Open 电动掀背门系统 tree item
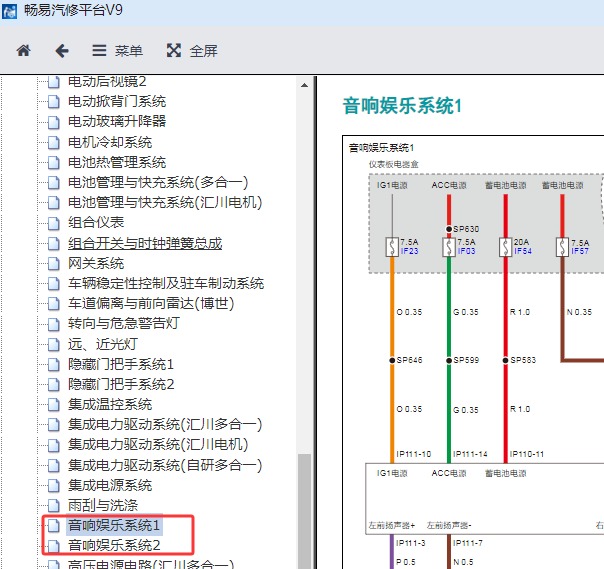This screenshot has height=569, width=604. tap(117, 101)
